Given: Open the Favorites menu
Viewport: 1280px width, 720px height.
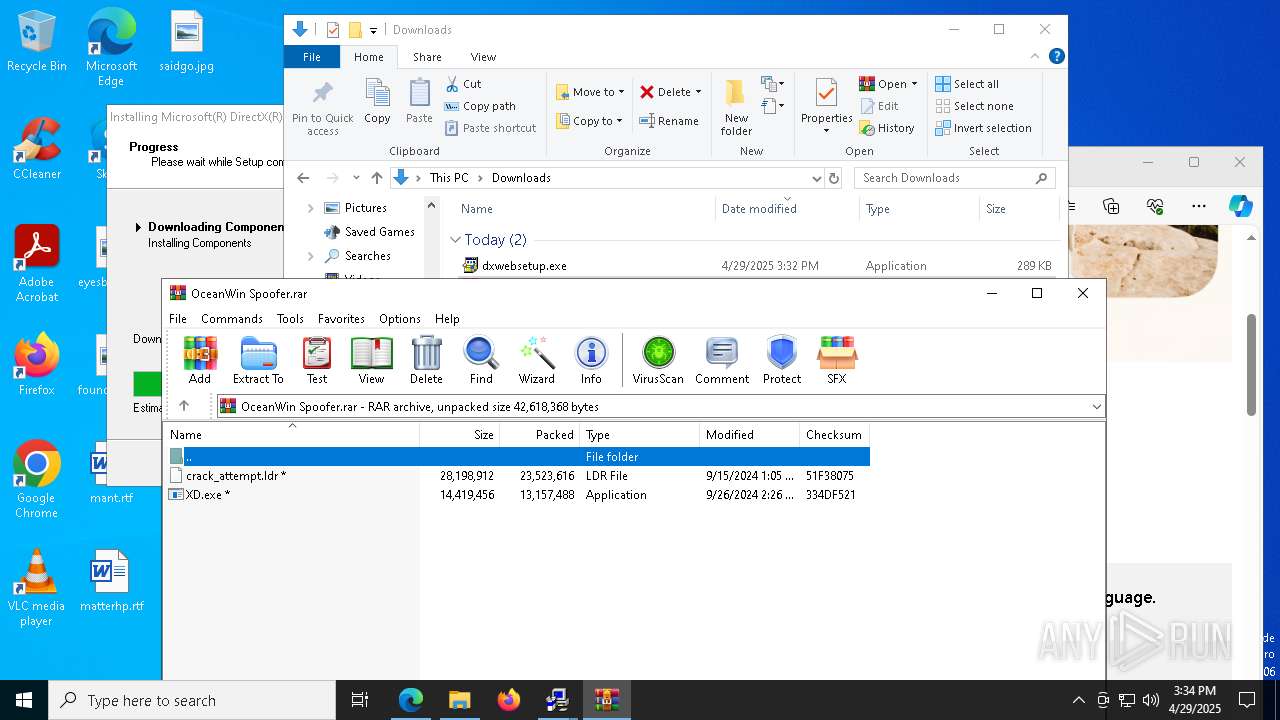Looking at the screenshot, I should pyautogui.click(x=341, y=318).
